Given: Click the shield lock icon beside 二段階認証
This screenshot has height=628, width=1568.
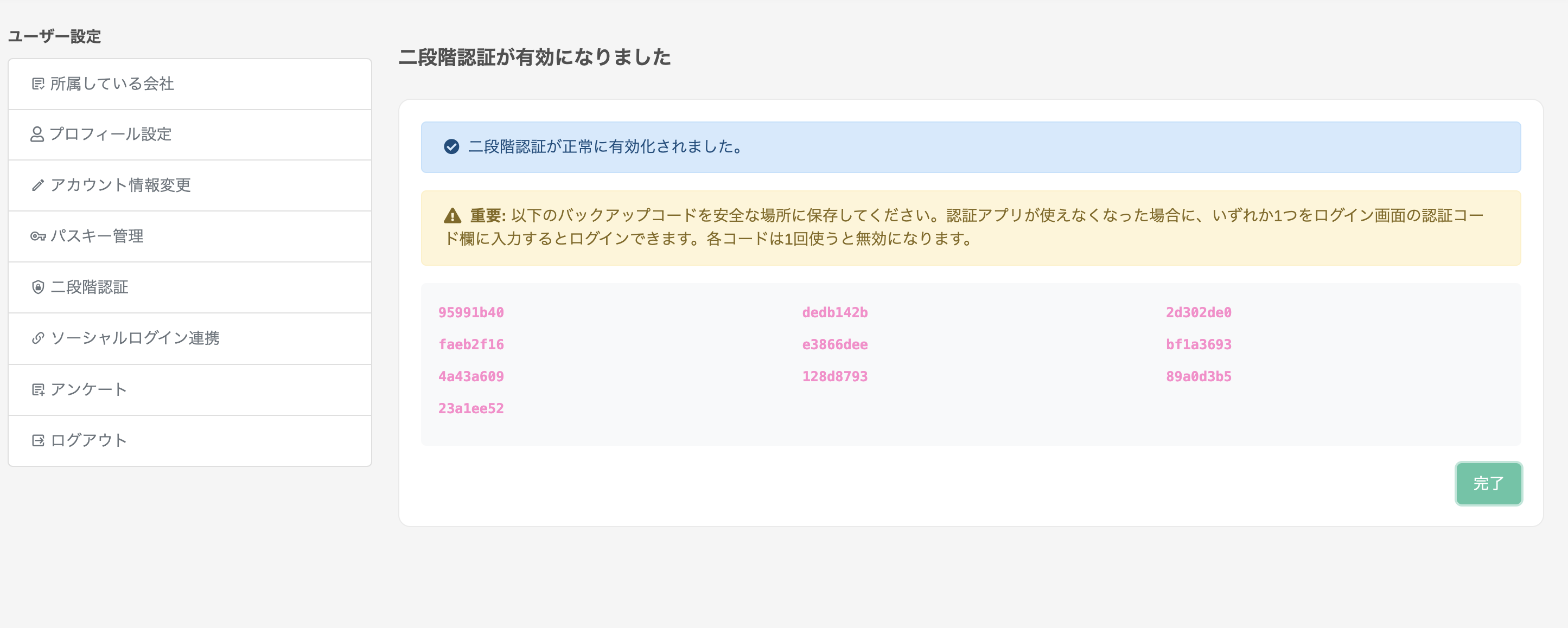Looking at the screenshot, I should (x=38, y=287).
